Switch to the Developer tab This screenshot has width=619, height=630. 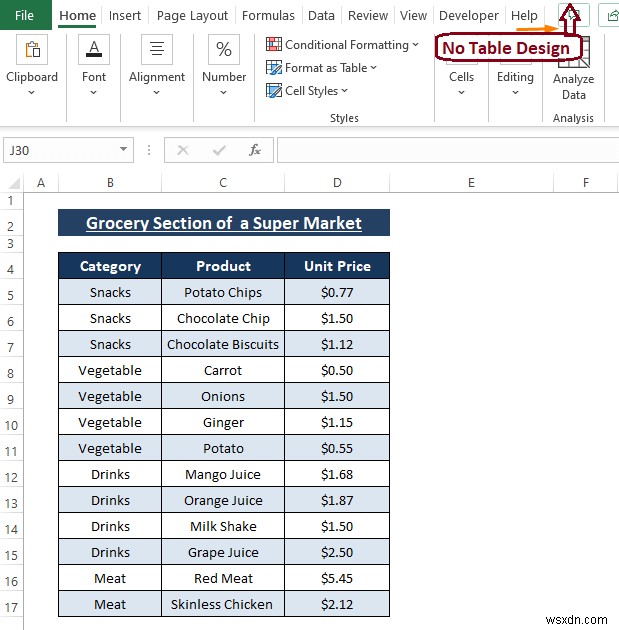click(468, 15)
